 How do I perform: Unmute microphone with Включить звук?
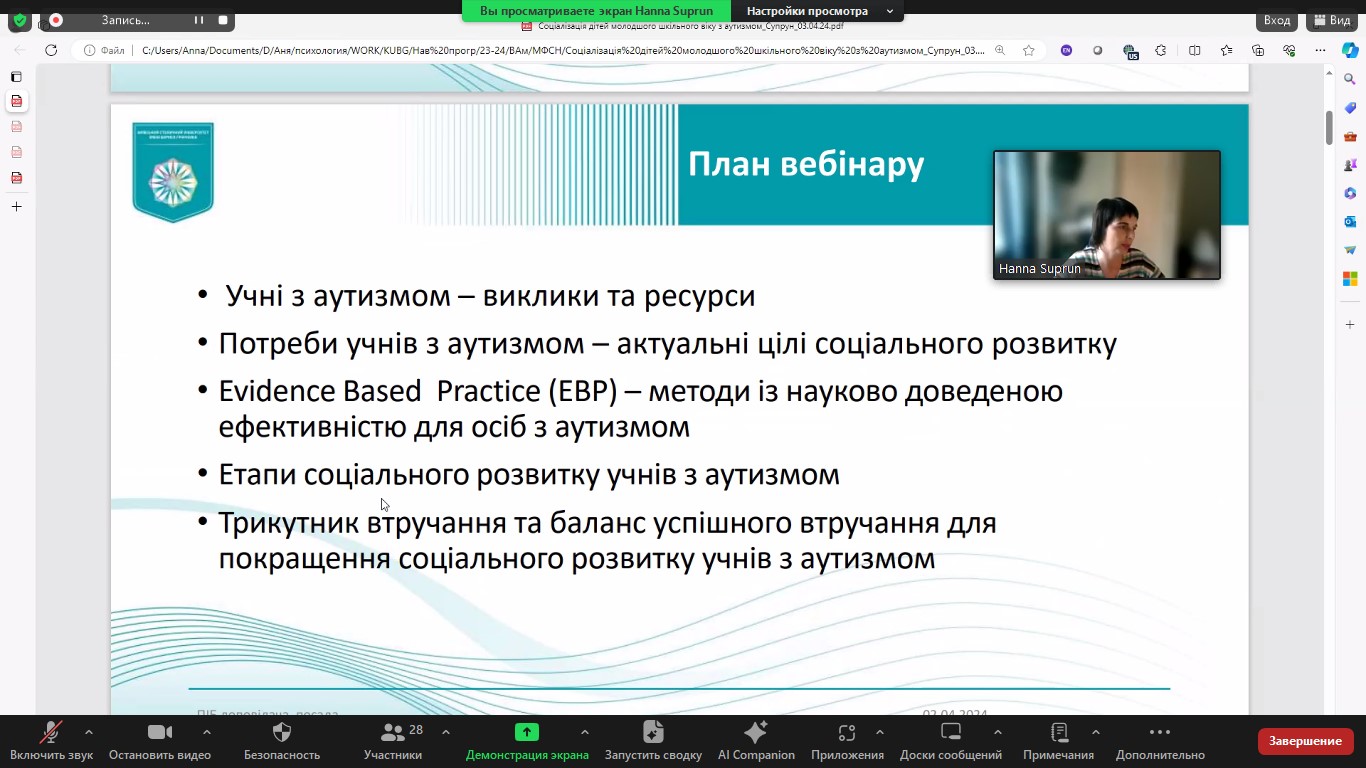tap(51, 733)
